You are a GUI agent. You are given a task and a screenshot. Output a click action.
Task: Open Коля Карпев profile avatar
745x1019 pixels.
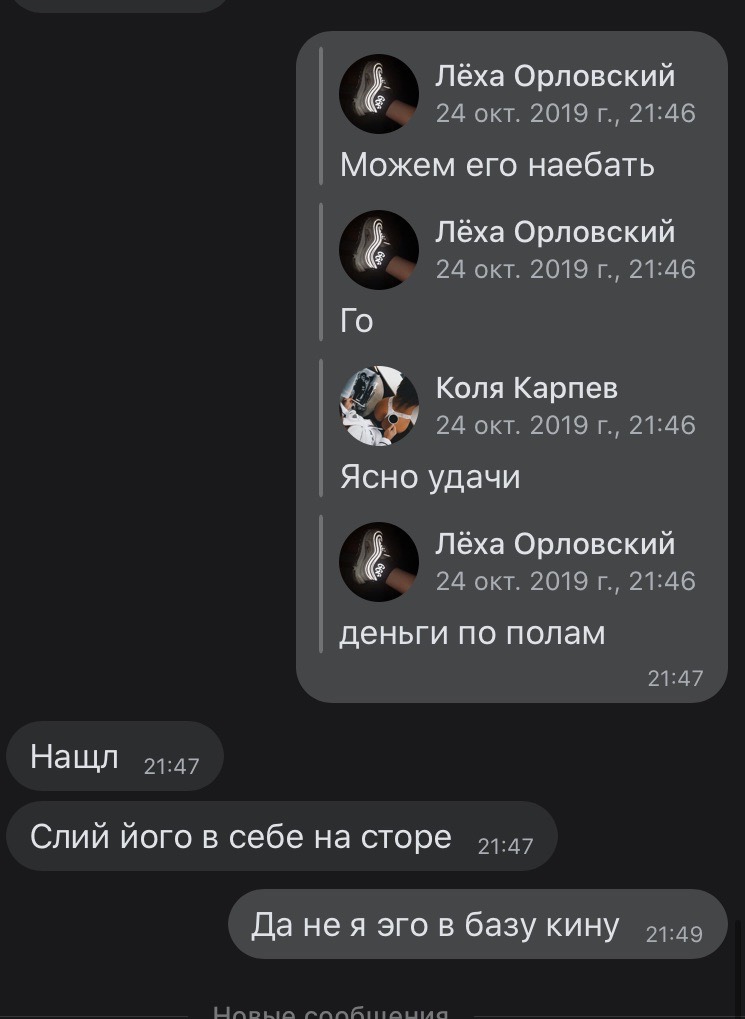379,406
